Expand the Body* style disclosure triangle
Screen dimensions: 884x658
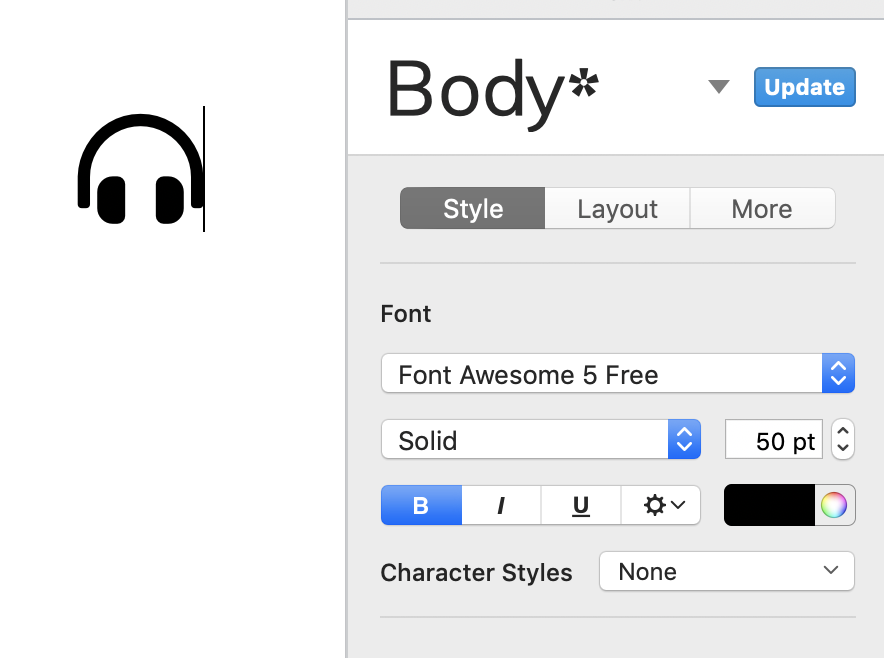(719, 87)
